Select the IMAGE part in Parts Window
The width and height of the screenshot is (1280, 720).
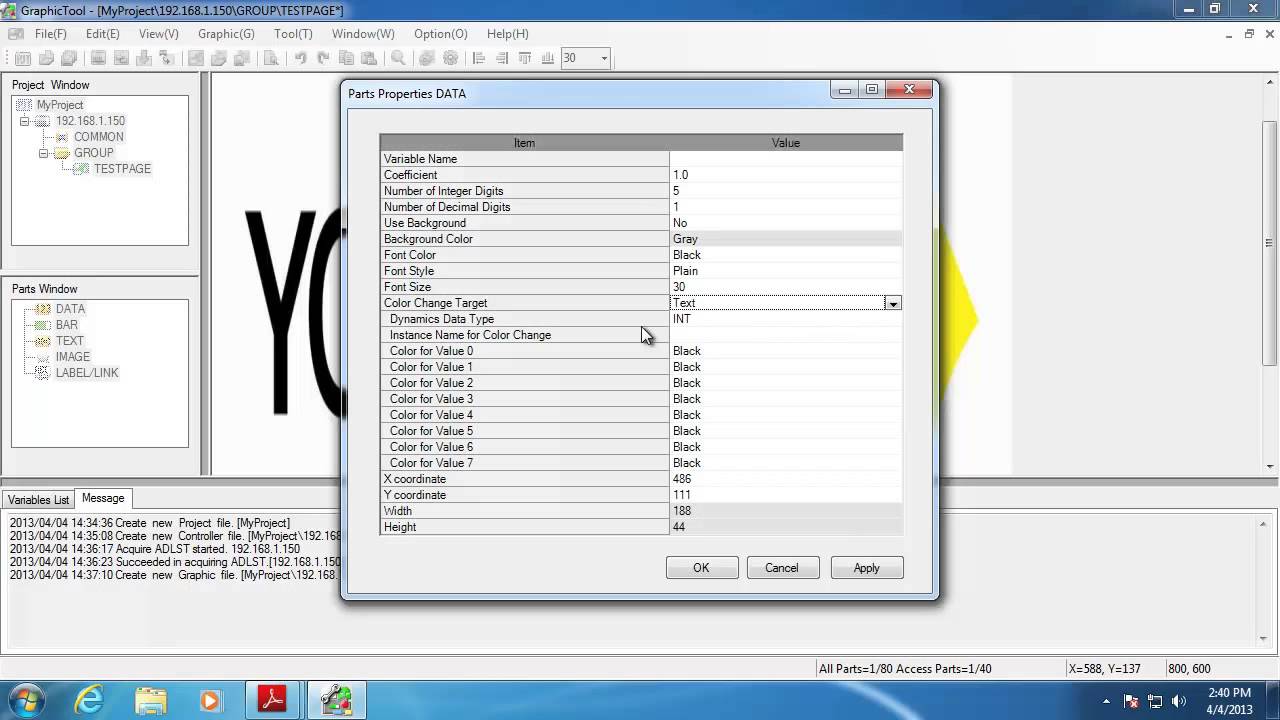point(72,357)
